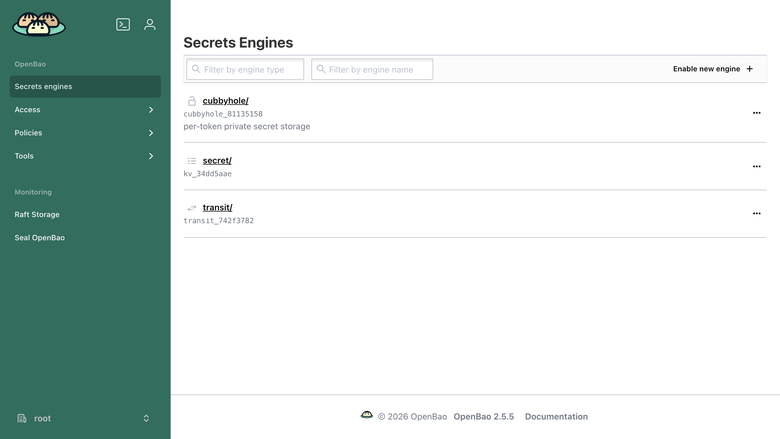This screenshot has height=439, width=780.
Task: Open the user profile icon
Action: point(150,24)
